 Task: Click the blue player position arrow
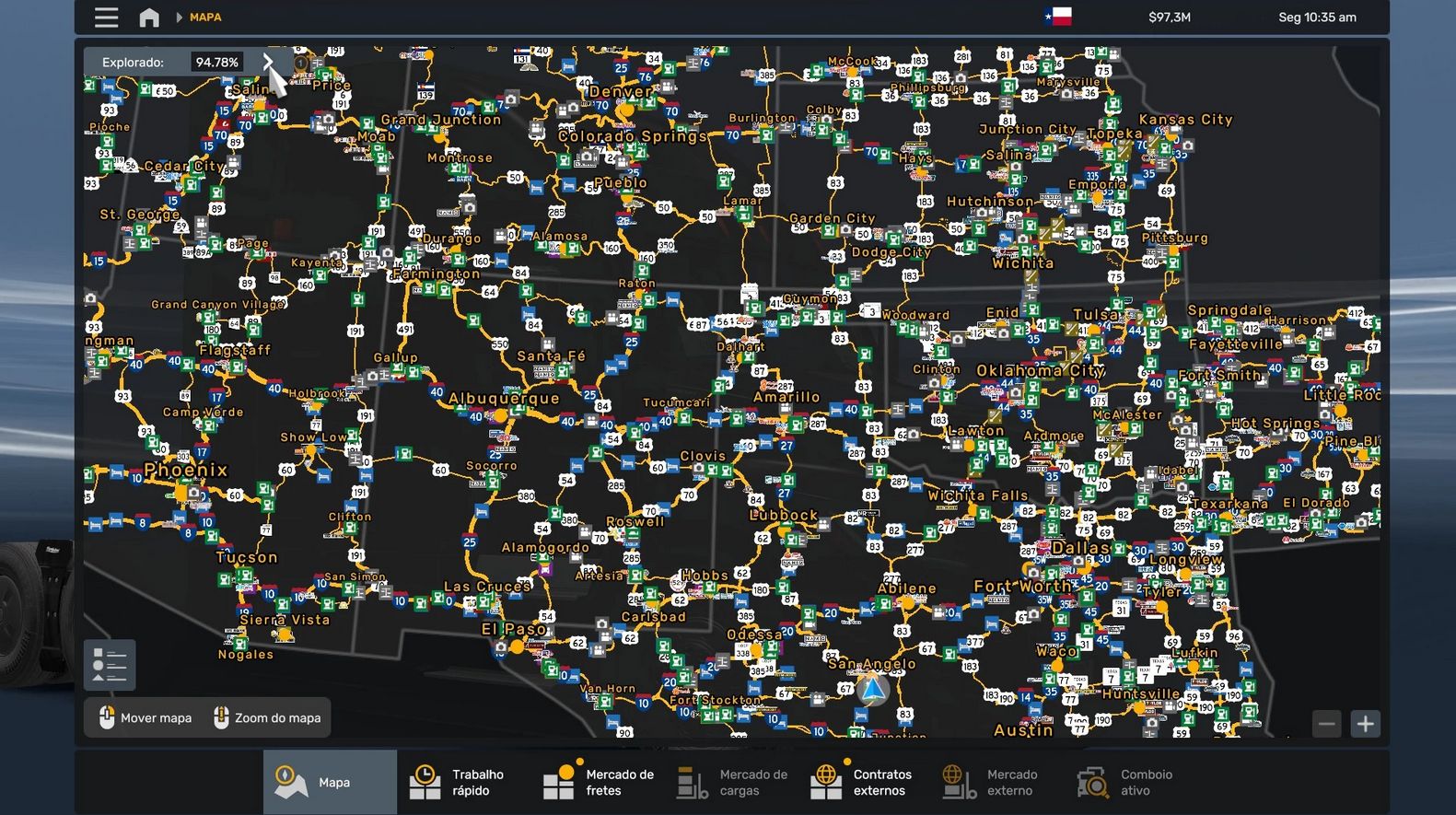click(872, 689)
